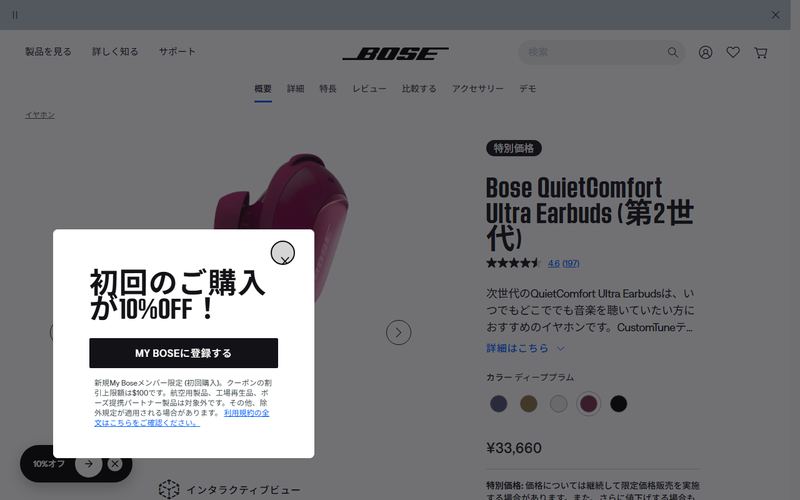The image size is (800, 500).
Task: Select the デモ tab
Action: click(x=528, y=89)
